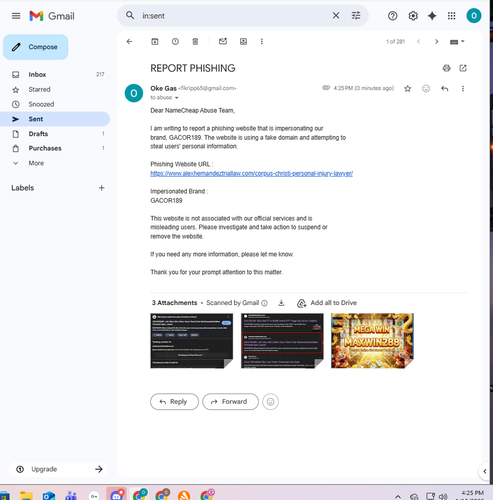The image size is (493, 500).
Task: Open the Purchases label
Action: 55,148
